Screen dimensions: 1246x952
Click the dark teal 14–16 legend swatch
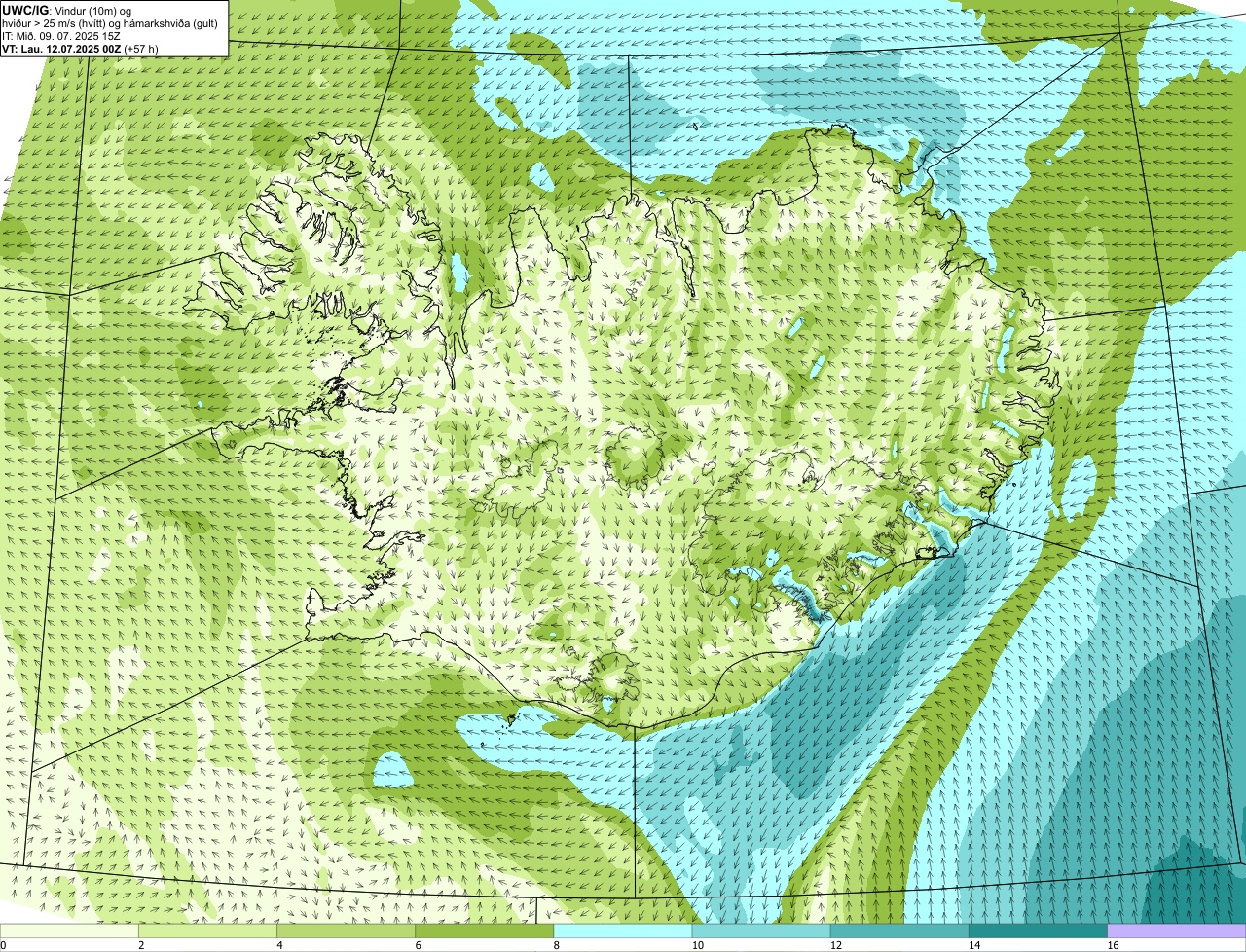click(x=1039, y=932)
